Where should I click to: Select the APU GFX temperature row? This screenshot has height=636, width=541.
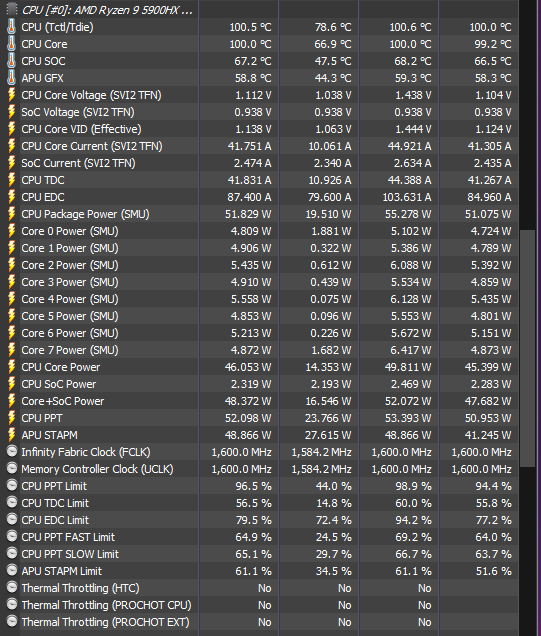pyautogui.click(x=262, y=78)
